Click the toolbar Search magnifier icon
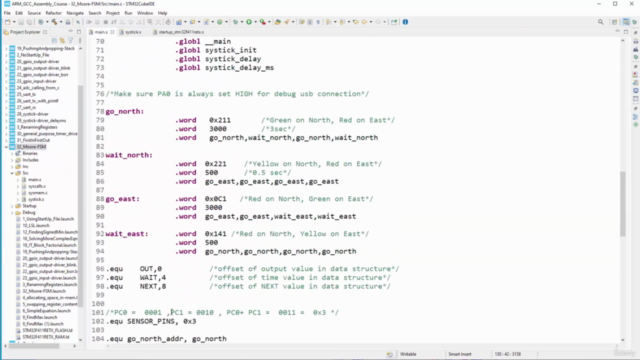Screen dimensions: 640x360 tap(600, 22)
